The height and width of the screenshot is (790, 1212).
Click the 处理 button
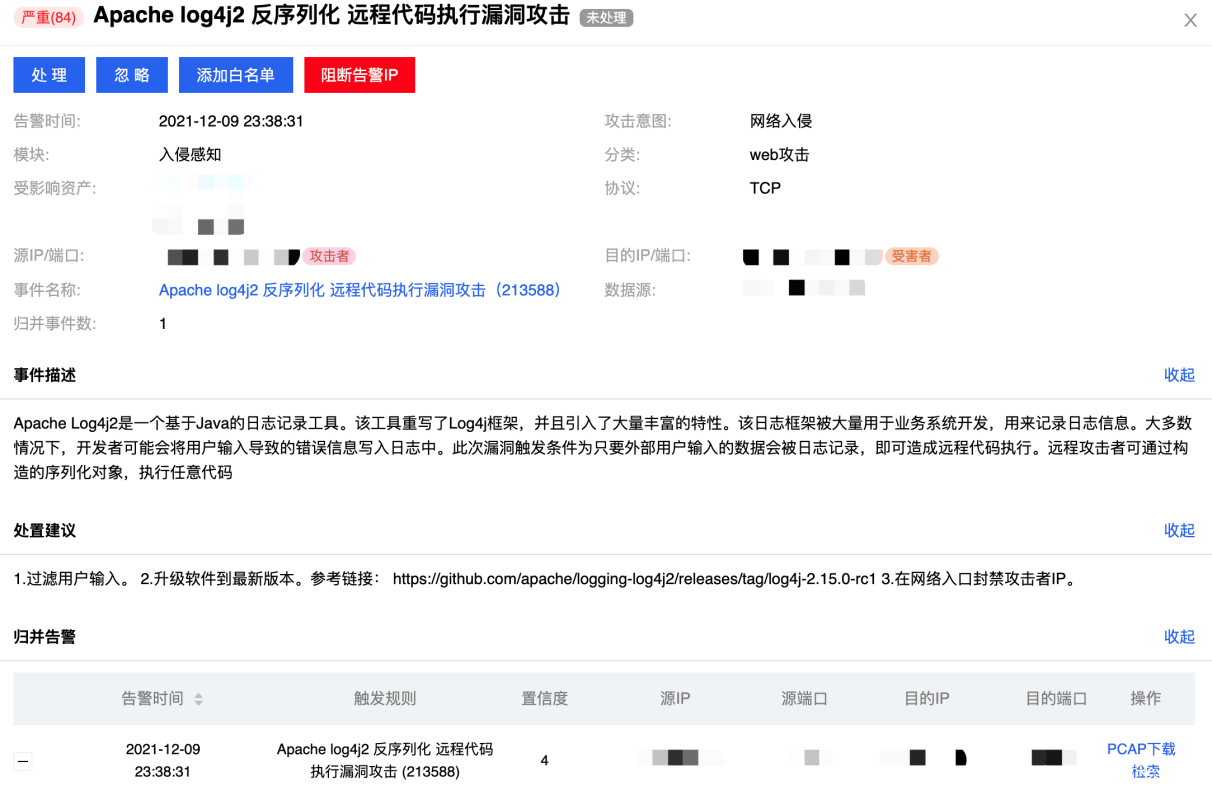[49, 75]
